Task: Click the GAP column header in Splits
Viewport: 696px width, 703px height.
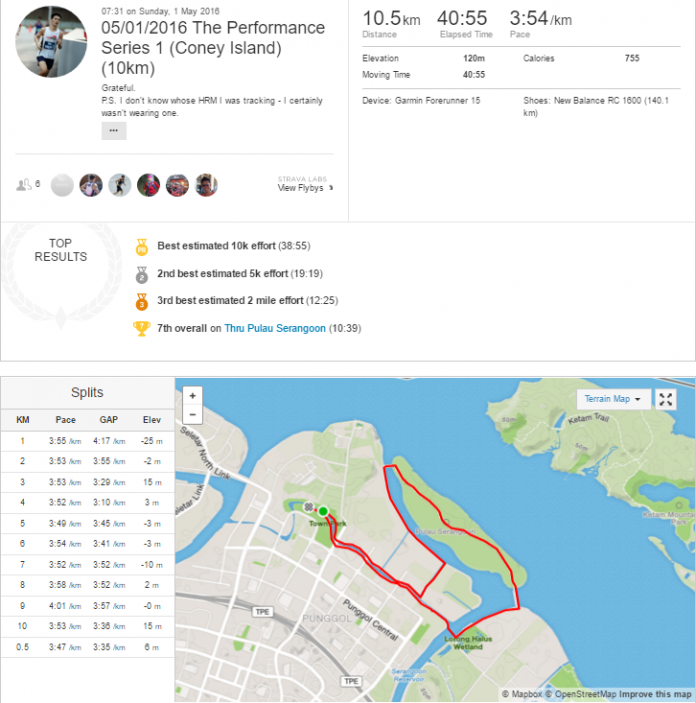Action: (109, 420)
